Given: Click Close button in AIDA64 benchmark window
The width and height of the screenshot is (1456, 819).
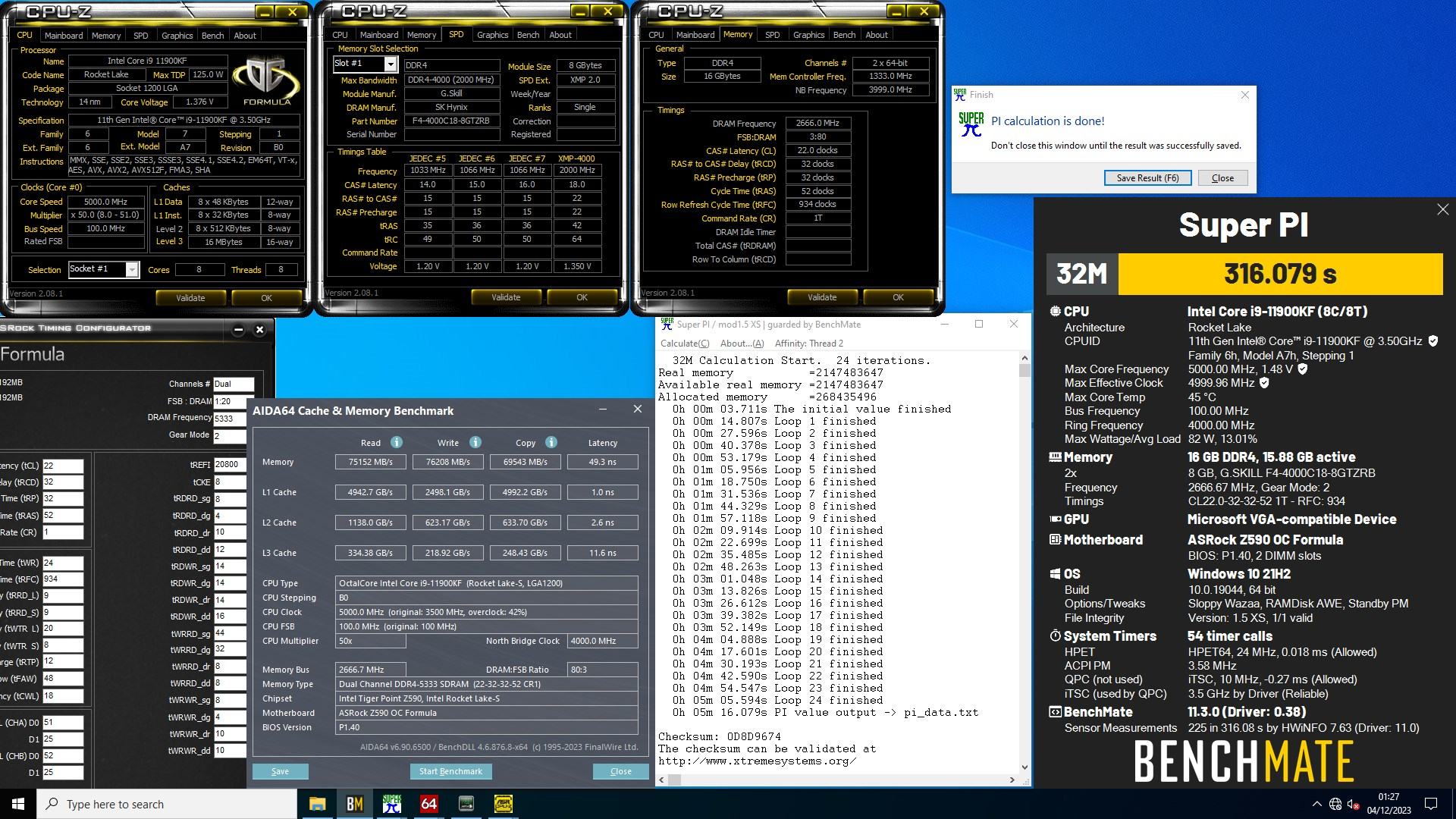Looking at the screenshot, I should (621, 771).
